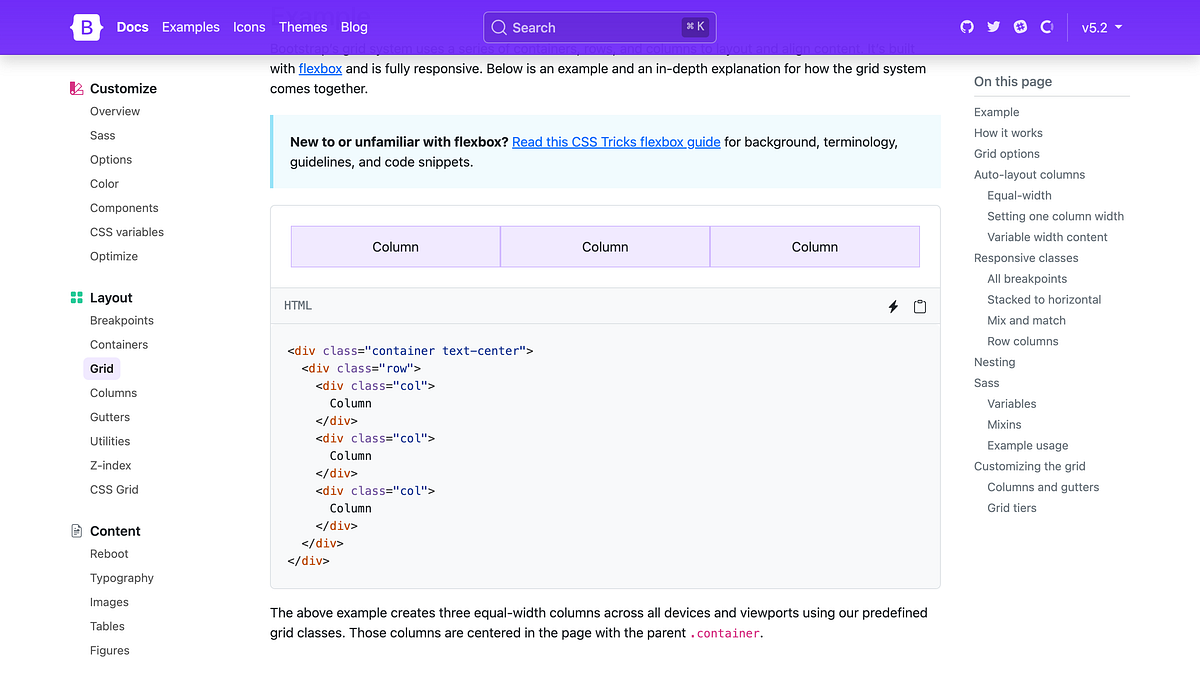The width and height of the screenshot is (1200, 684).
Task: Click the Content document icon in sidebar
Action: click(x=76, y=530)
